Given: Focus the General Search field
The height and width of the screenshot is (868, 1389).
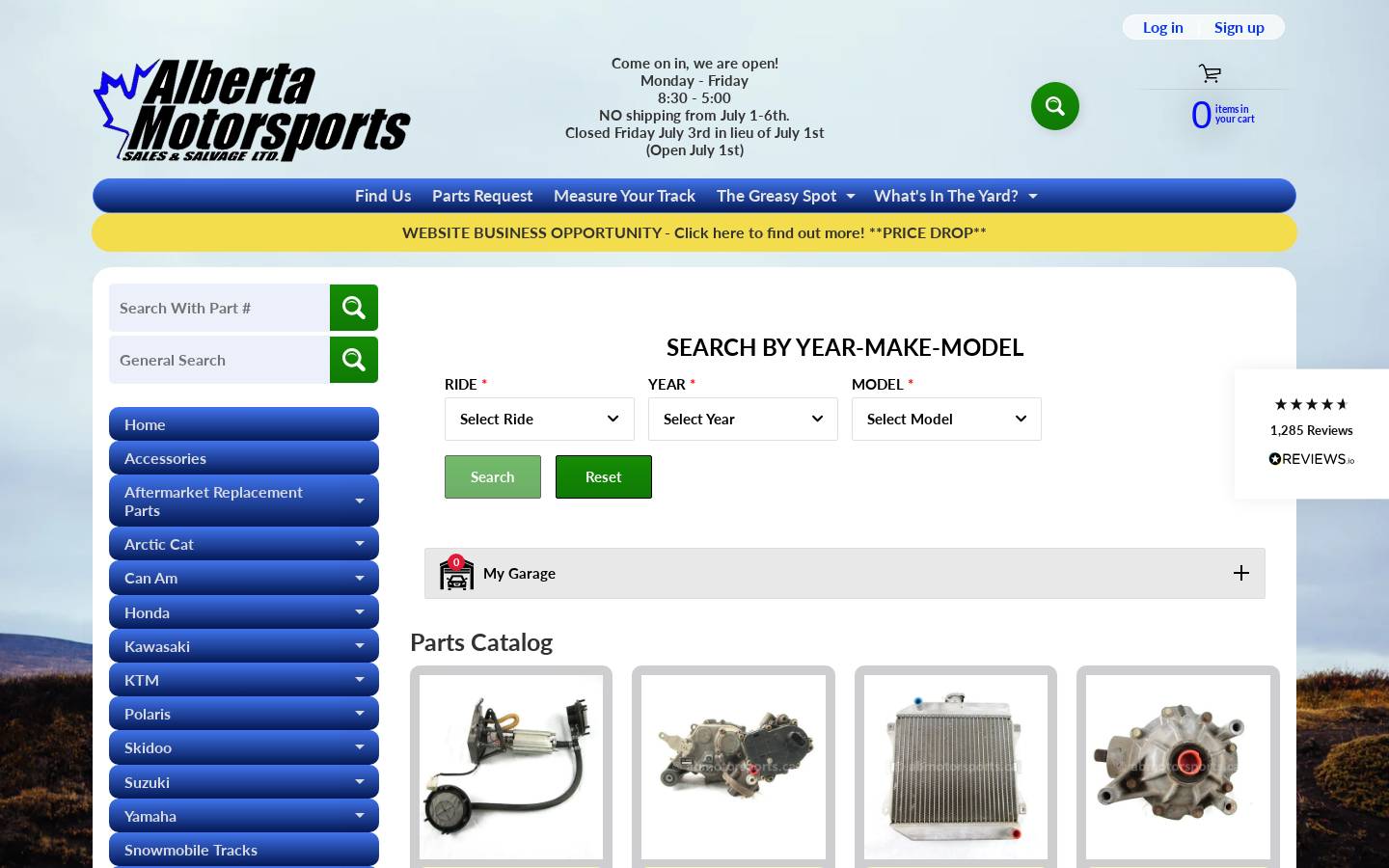Looking at the screenshot, I should pos(219,360).
